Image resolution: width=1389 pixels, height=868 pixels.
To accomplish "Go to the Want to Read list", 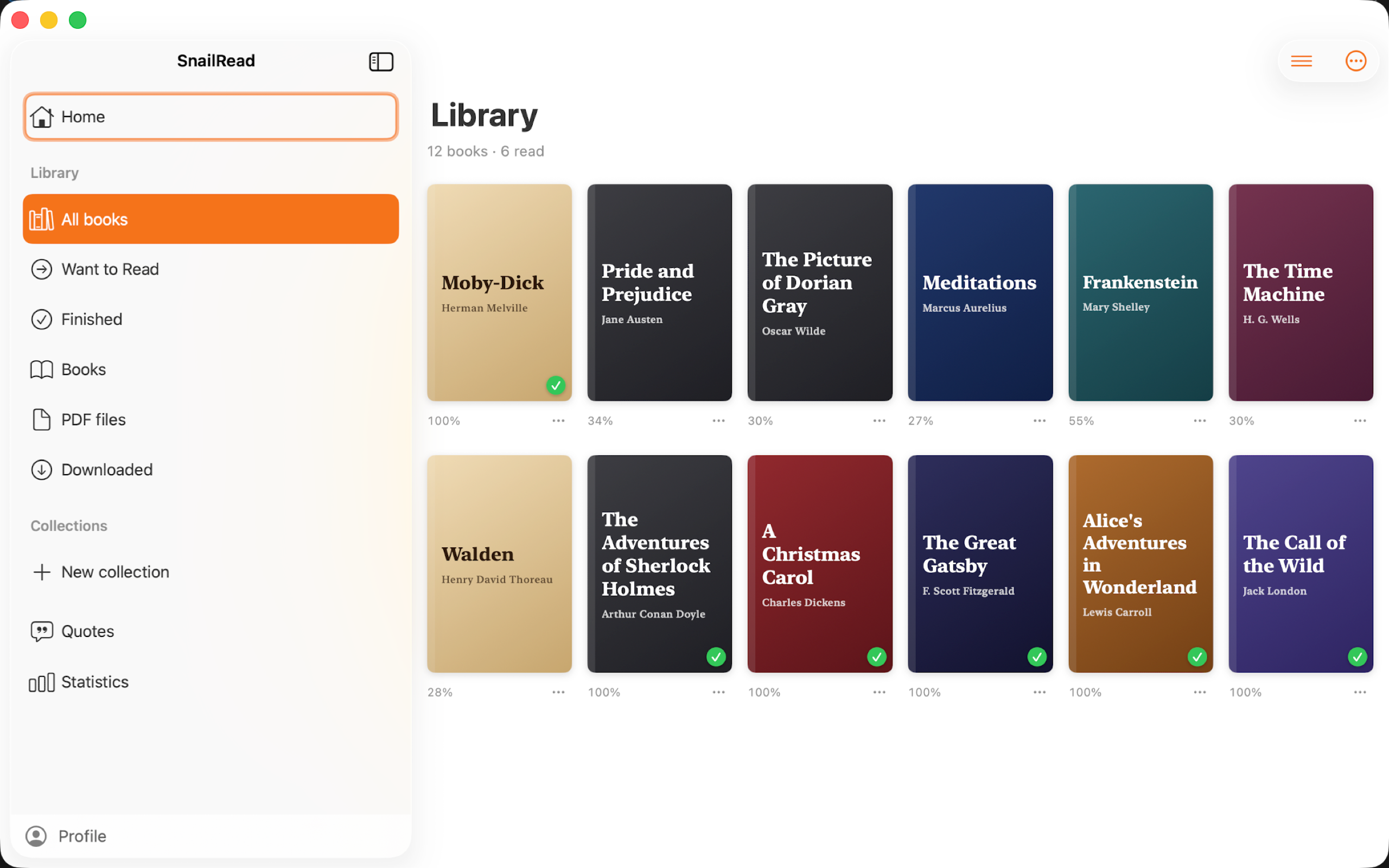I will (211, 269).
